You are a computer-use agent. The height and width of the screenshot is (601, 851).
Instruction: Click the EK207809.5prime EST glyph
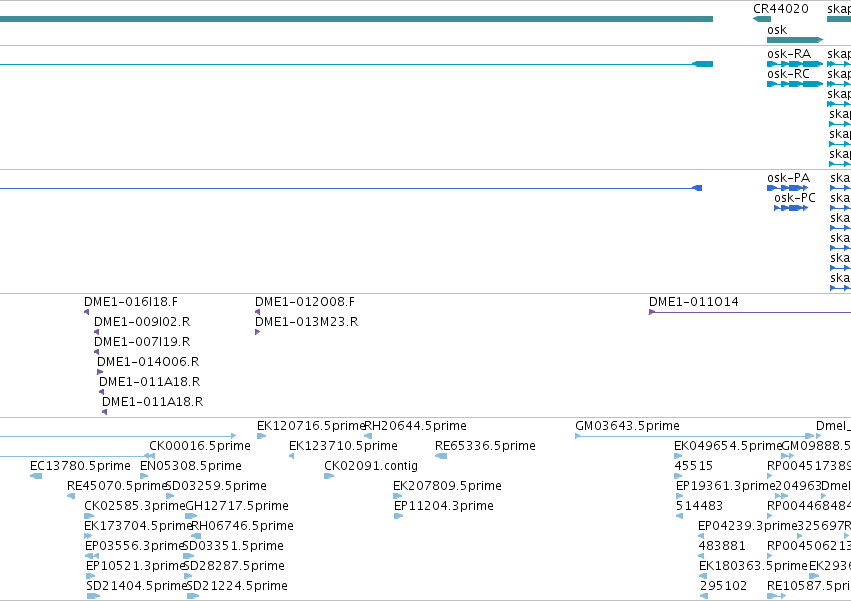(398, 496)
